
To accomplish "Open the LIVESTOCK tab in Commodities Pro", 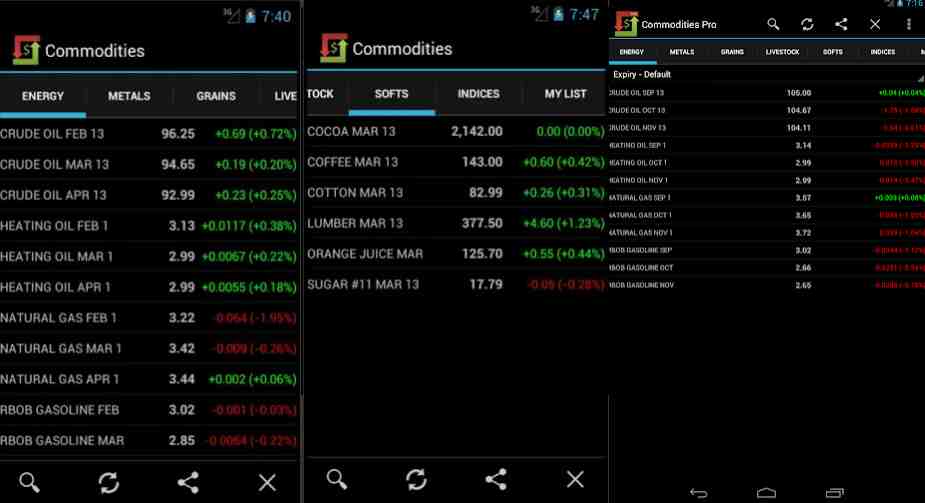I will pos(782,51).
